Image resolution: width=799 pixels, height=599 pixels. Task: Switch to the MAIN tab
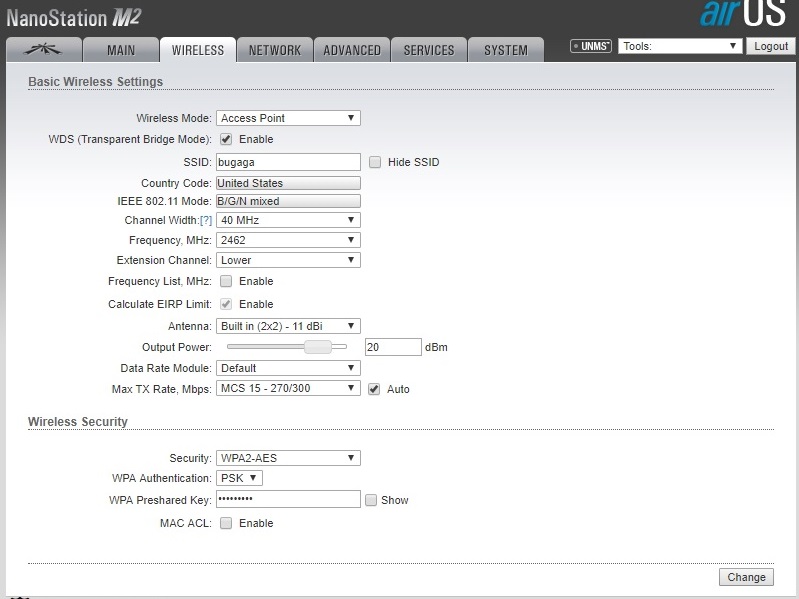coord(121,49)
